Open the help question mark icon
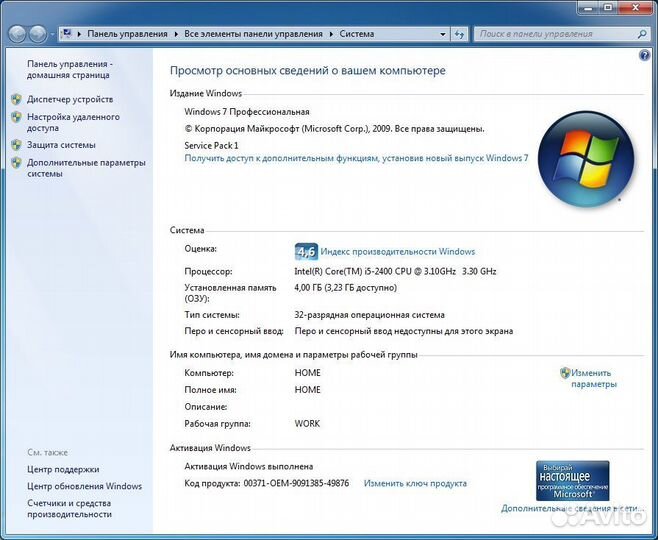This screenshot has width=658, height=540. (x=644, y=55)
